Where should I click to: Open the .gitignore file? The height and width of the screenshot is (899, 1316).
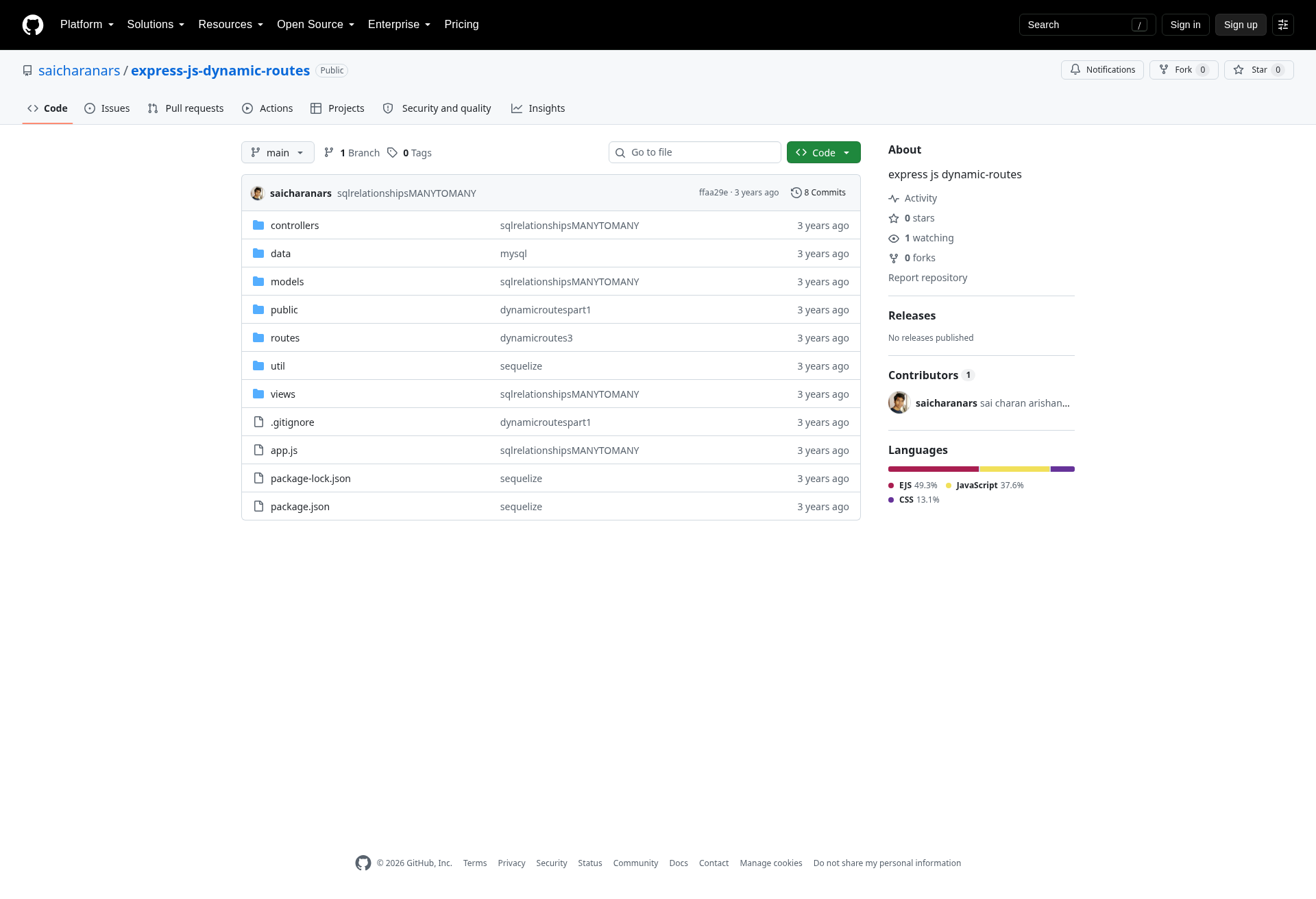293,422
